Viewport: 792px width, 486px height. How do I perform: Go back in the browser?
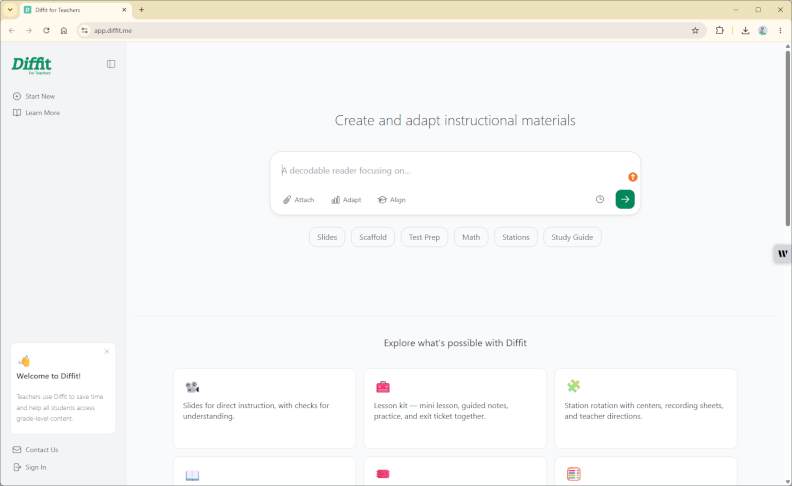point(12,30)
